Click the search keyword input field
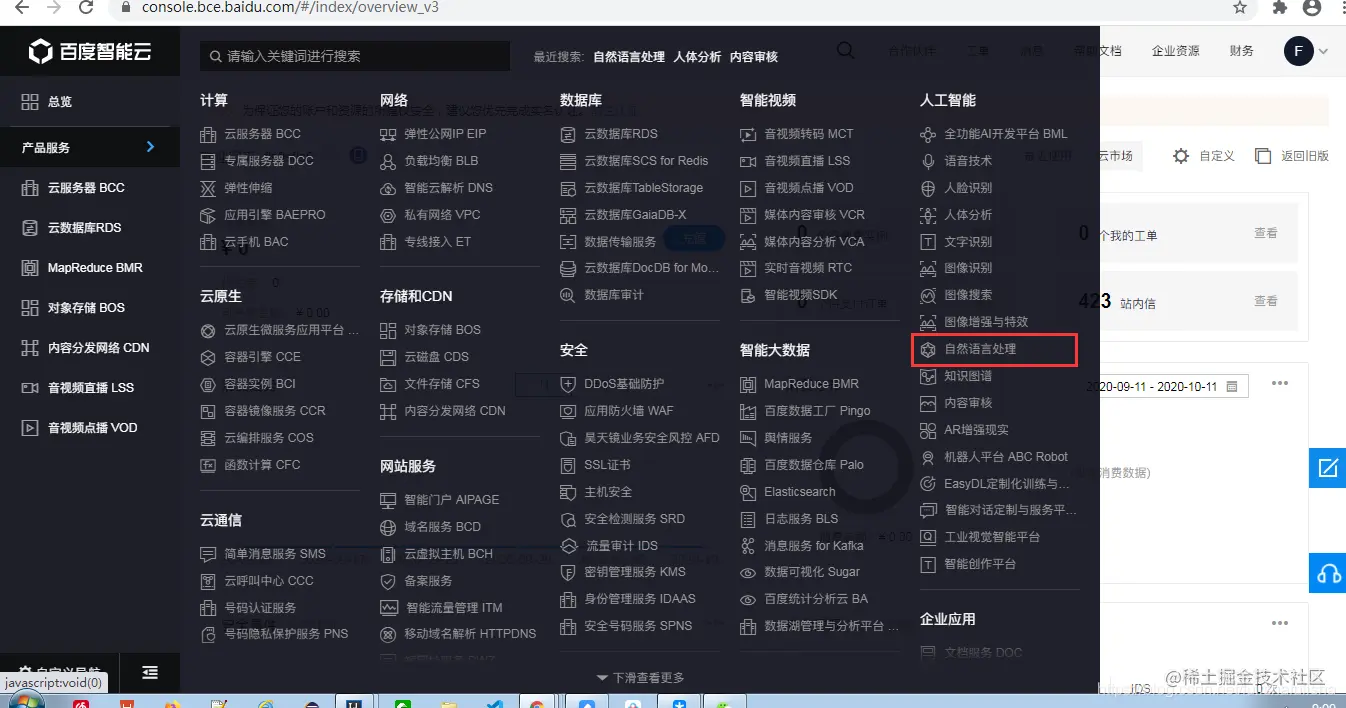This screenshot has width=1346, height=708. coord(354,57)
